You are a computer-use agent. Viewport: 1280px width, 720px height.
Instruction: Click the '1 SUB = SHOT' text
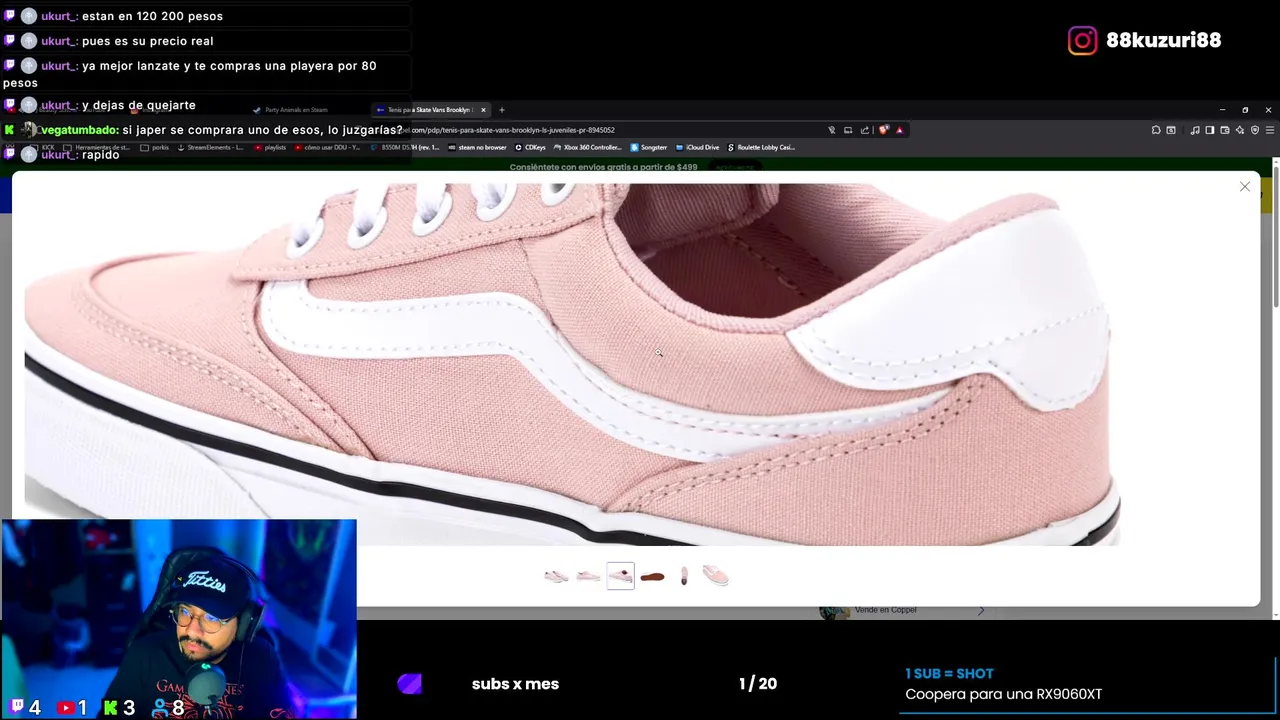949,674
